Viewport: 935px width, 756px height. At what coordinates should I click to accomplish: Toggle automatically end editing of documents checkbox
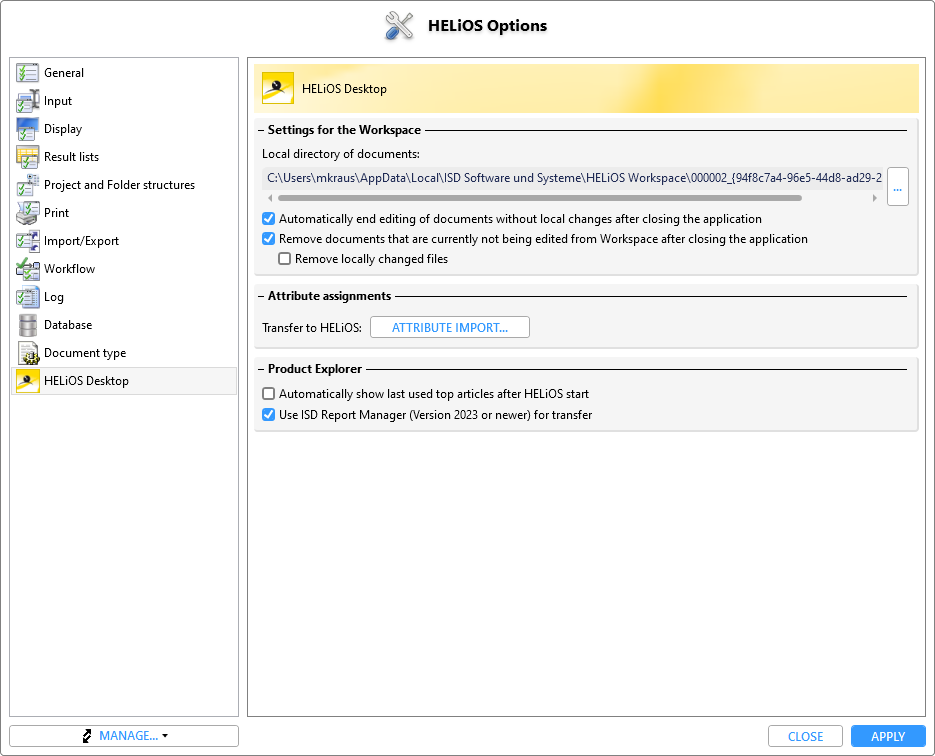click(x=269, y=219)
